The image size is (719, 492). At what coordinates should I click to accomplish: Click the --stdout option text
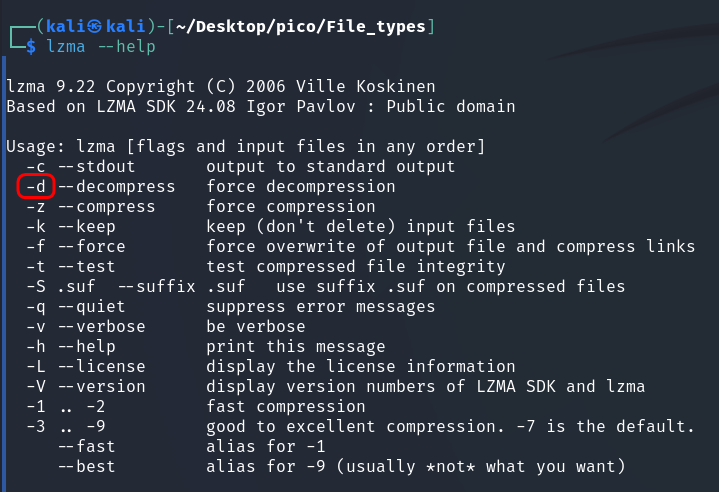coord(105,166)
